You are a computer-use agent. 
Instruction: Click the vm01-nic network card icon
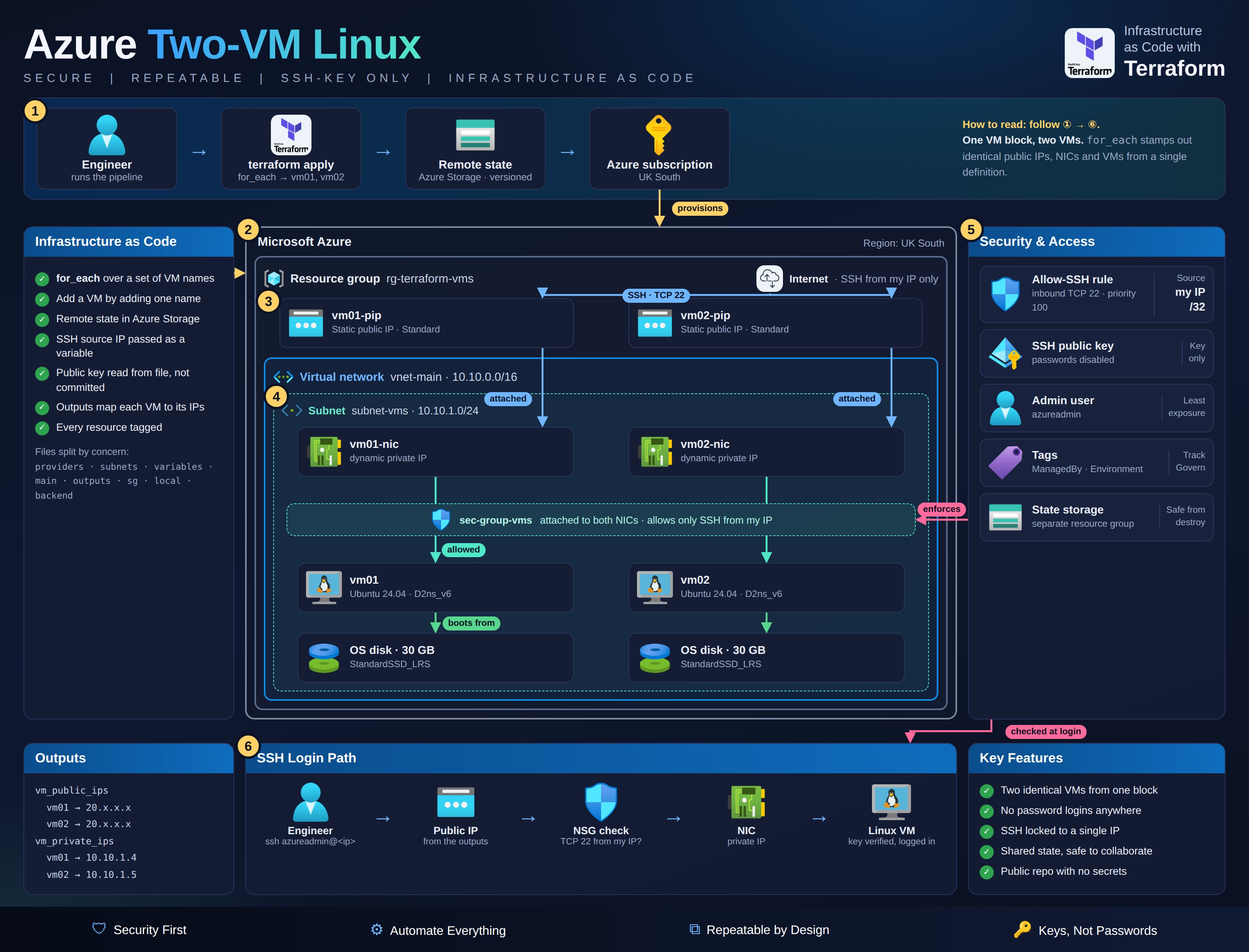324,452
